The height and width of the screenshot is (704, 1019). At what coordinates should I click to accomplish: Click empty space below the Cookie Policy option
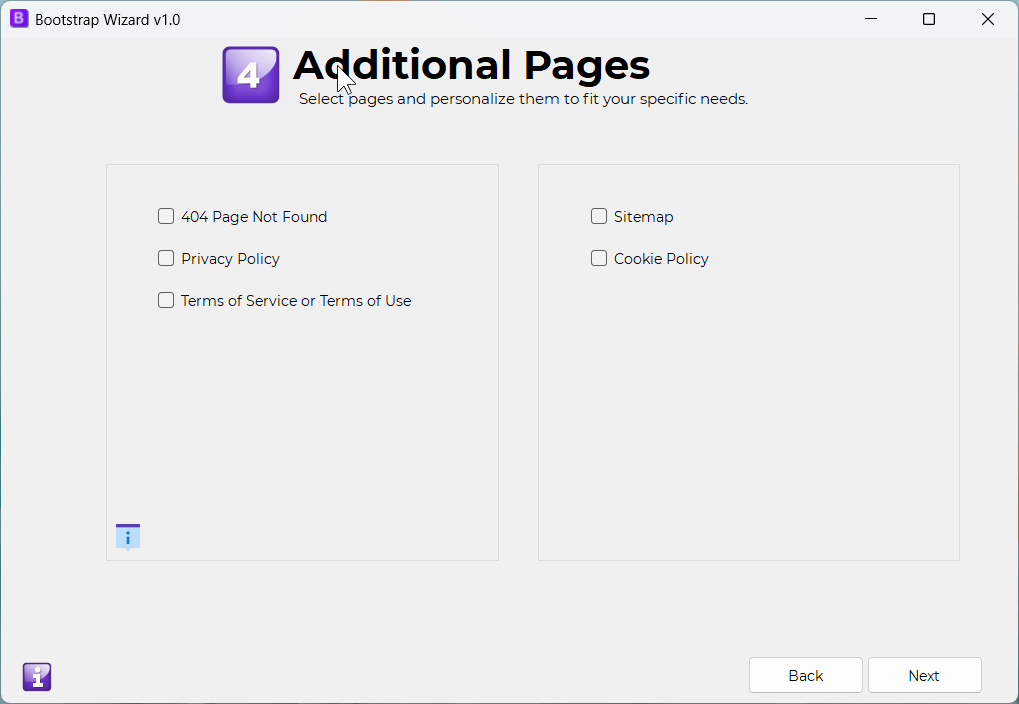748,410
